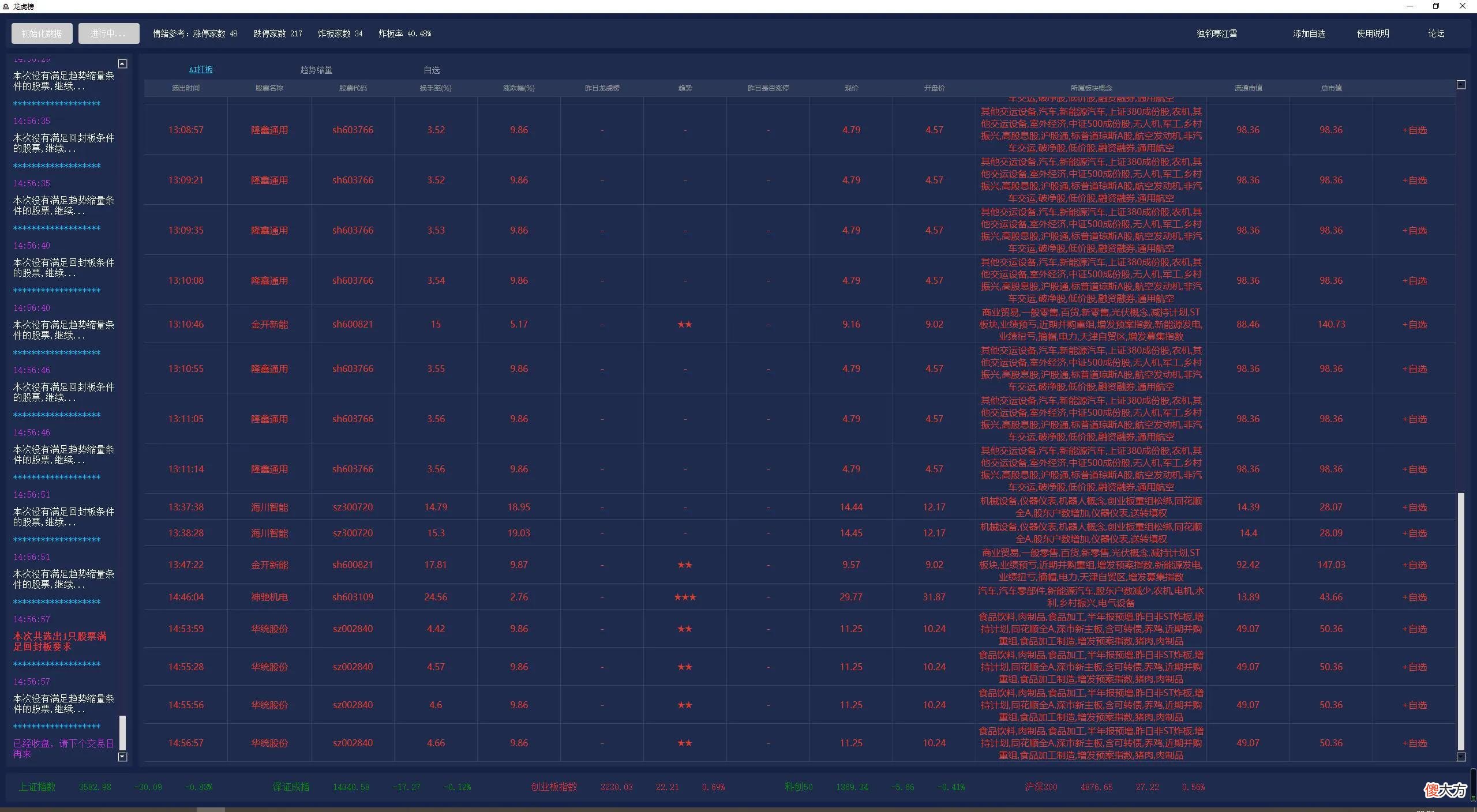Click the 昨日龙虎榜 column header
1477x812 pixels.
click(602, 88)
